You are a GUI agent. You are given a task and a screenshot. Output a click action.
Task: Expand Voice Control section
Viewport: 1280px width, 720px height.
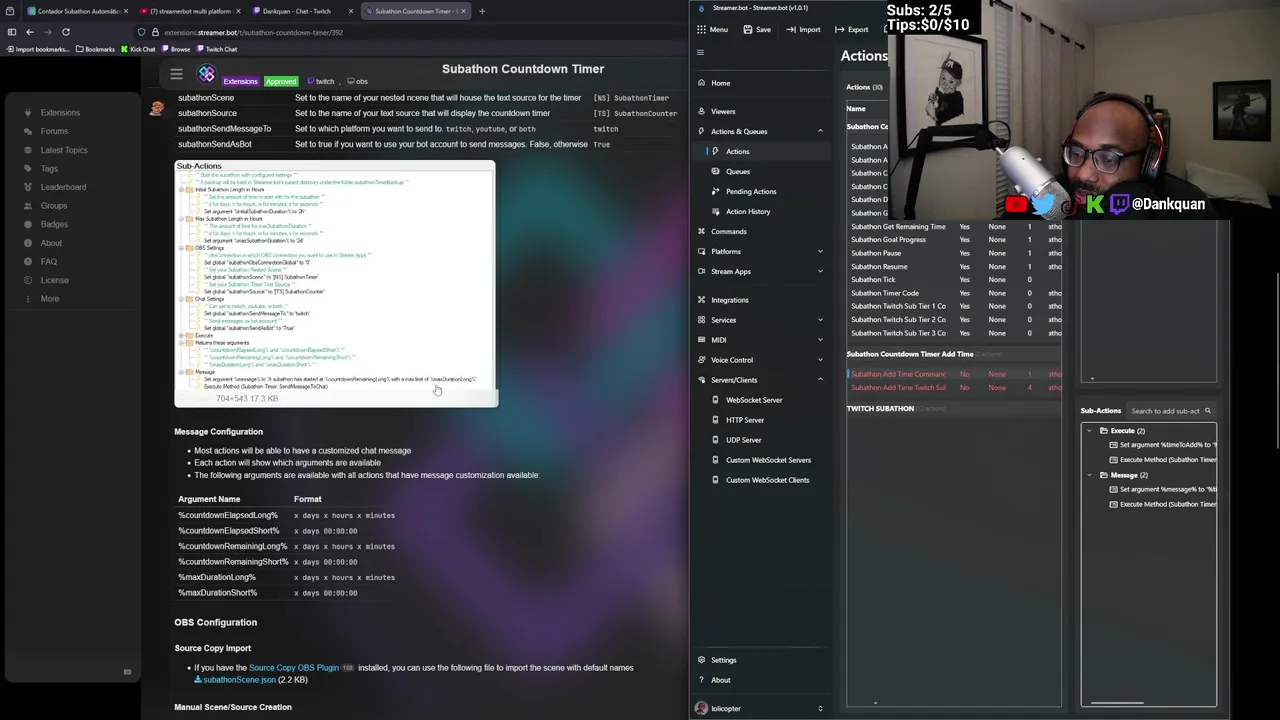coord(820,360)
